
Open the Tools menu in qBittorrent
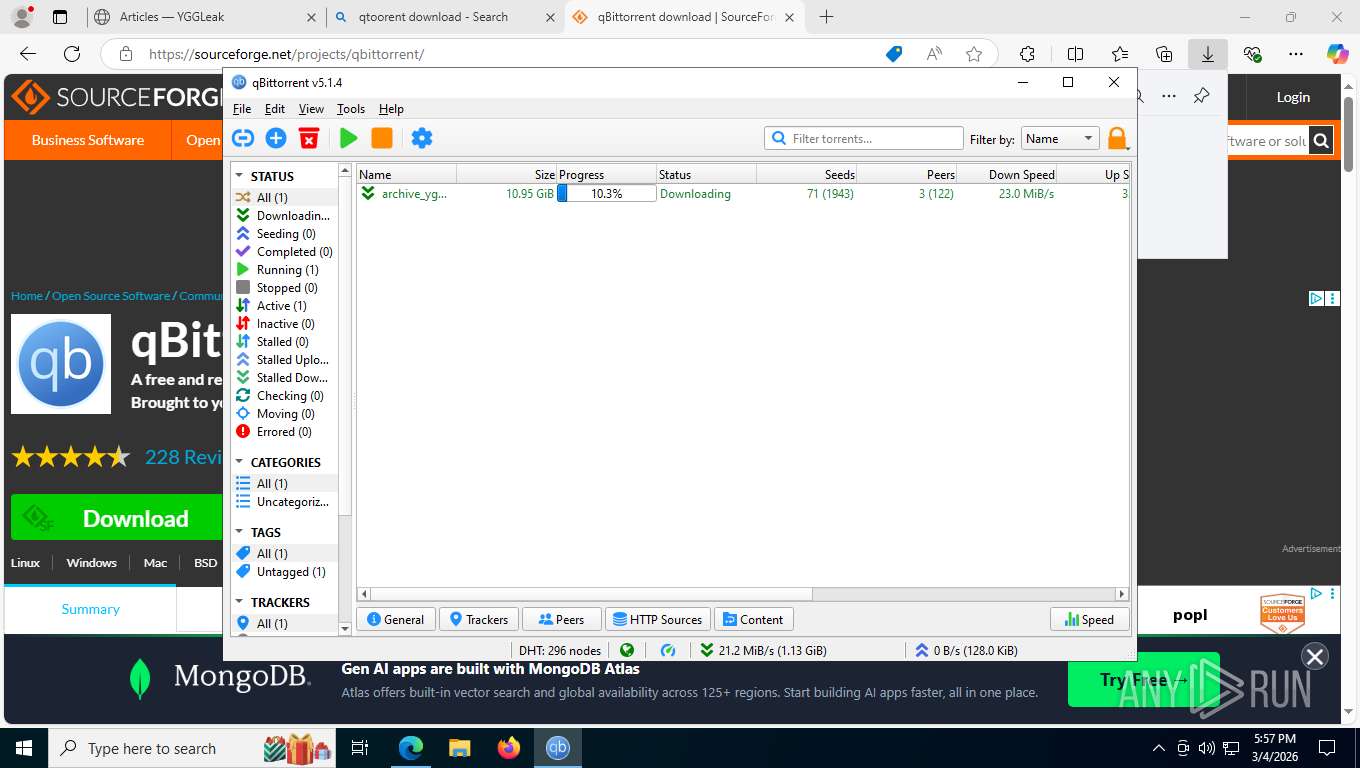click(351, 109)
